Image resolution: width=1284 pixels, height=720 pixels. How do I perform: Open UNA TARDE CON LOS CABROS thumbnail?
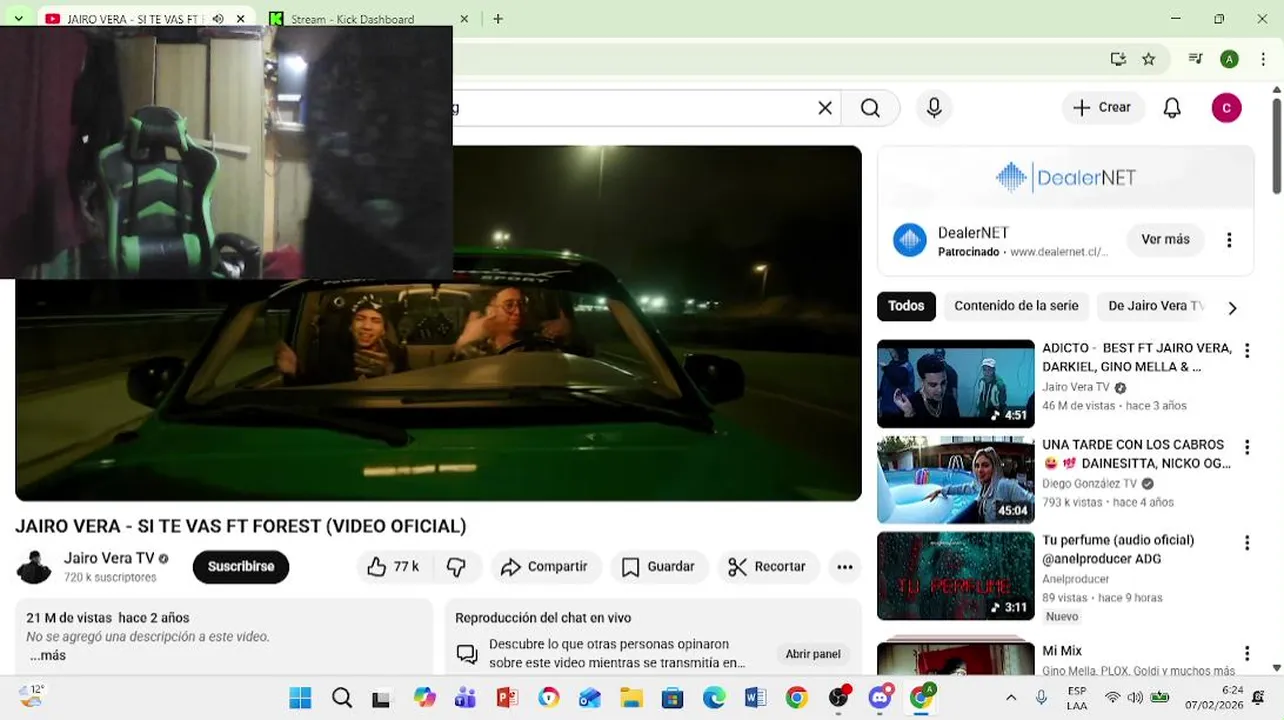956,480
